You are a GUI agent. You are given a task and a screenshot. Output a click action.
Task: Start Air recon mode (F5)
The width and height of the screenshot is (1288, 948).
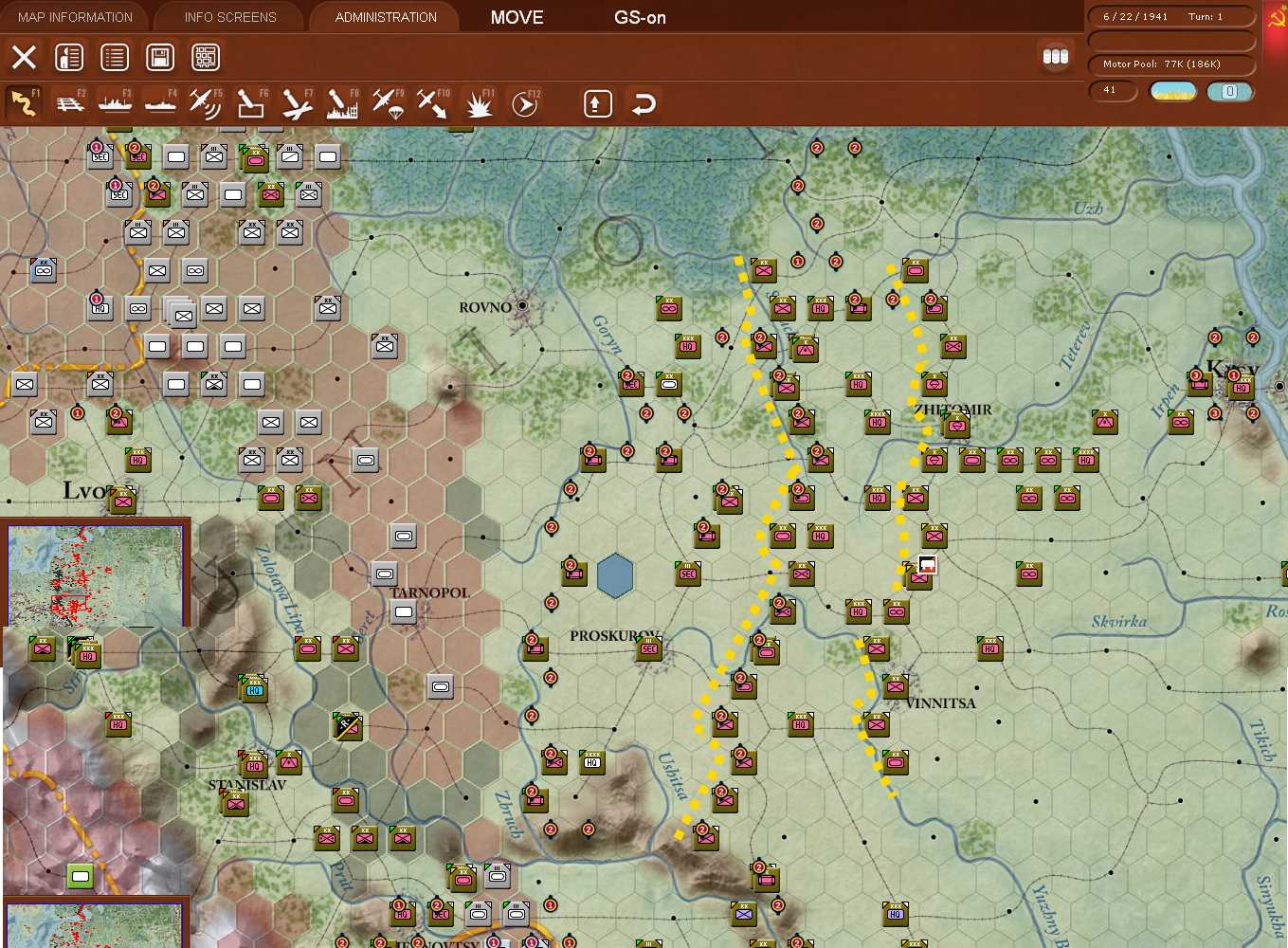click(x=205, y=103)
